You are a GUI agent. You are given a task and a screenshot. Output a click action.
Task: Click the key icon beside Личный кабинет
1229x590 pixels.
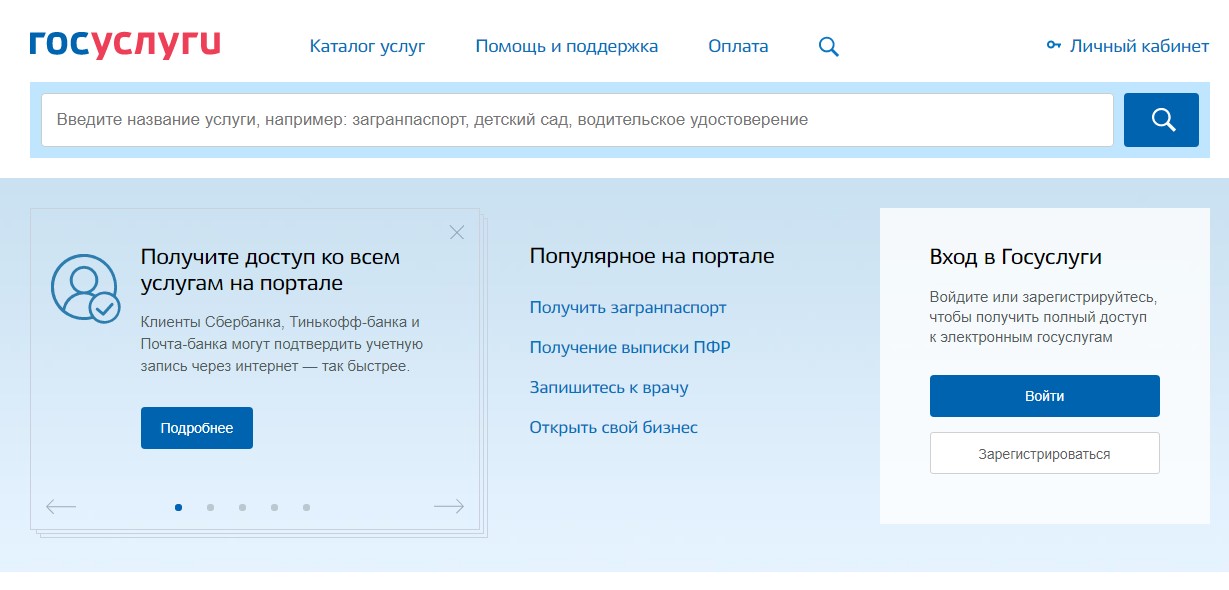coord(1054,46)
